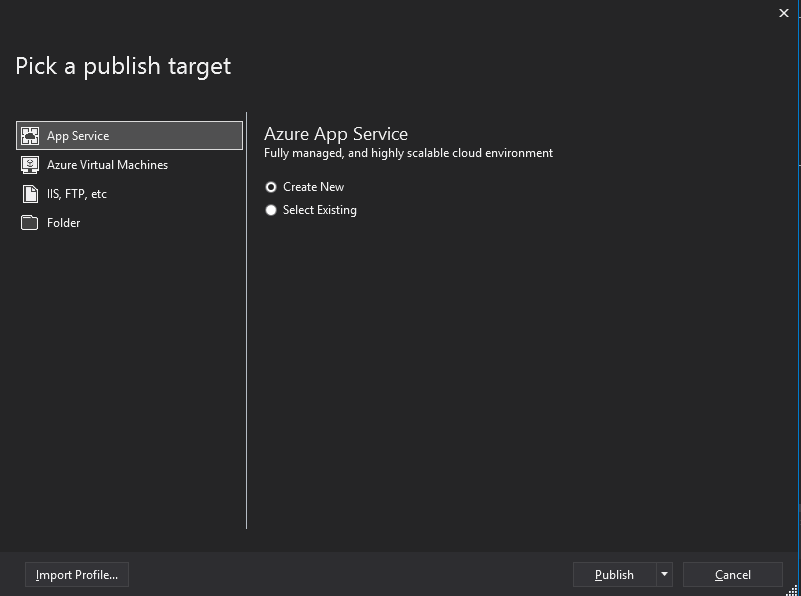This screenshot has height=596, width=801.
Task: Click the Folder icon in target list
Action: pos(30,223)
